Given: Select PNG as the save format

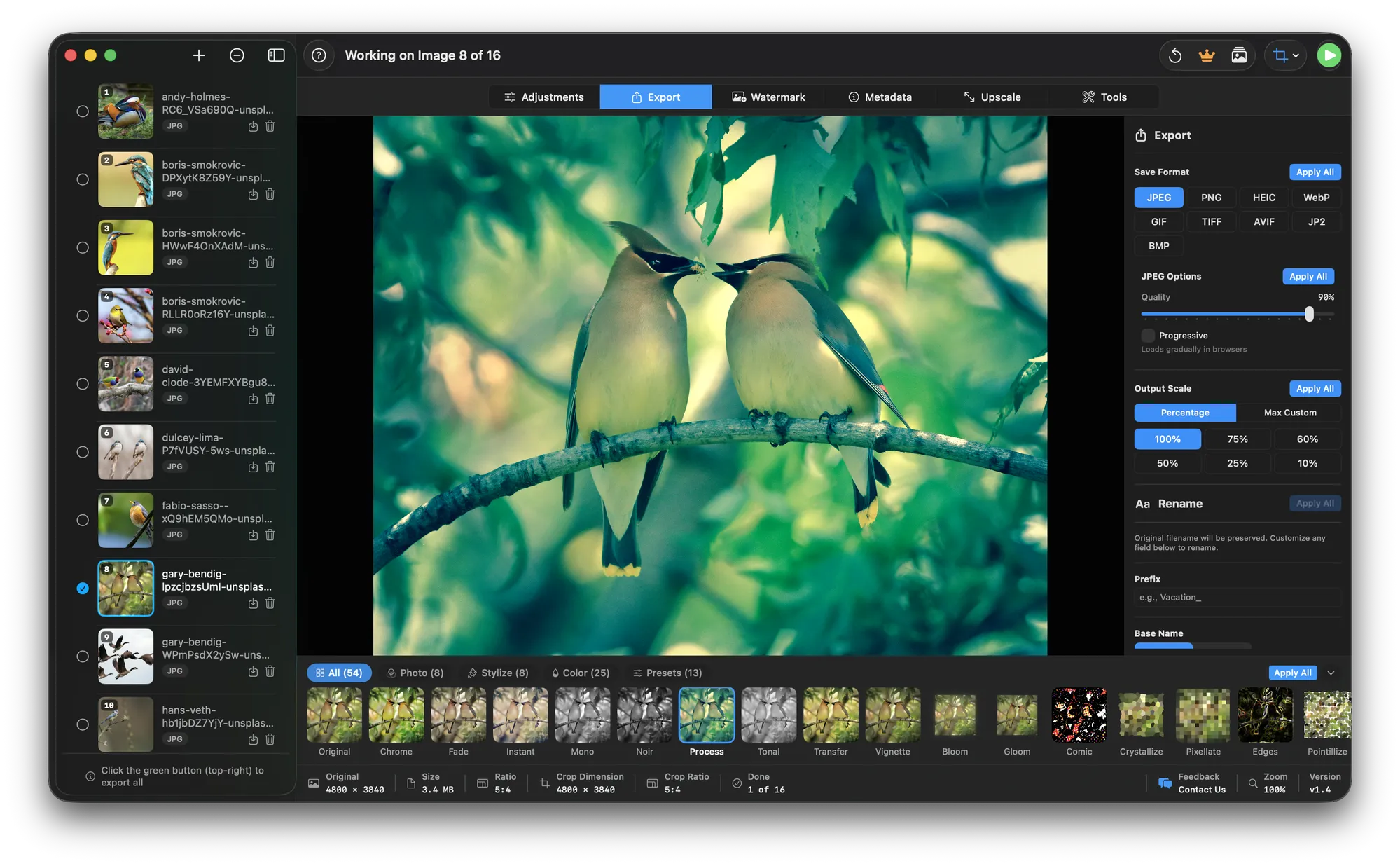Looking at the screenshot, I should (x=1211, y=198).
